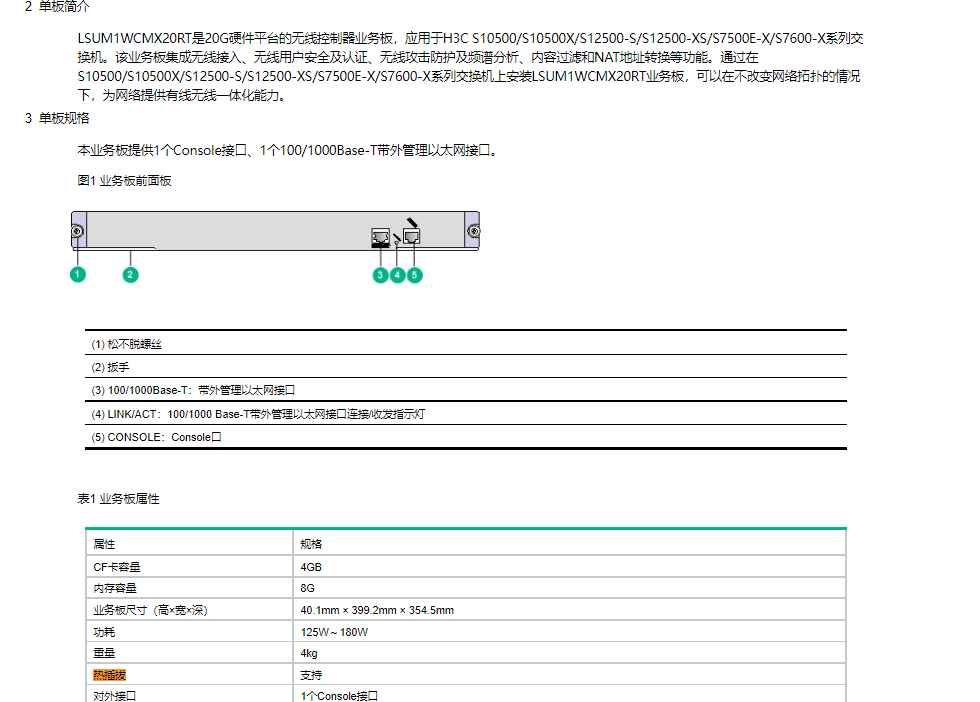The width and height of the screenshot is (980, 702).
Task: Click the line starting "下，为网络提供有线无线一体化能力"
Action: 183,95
